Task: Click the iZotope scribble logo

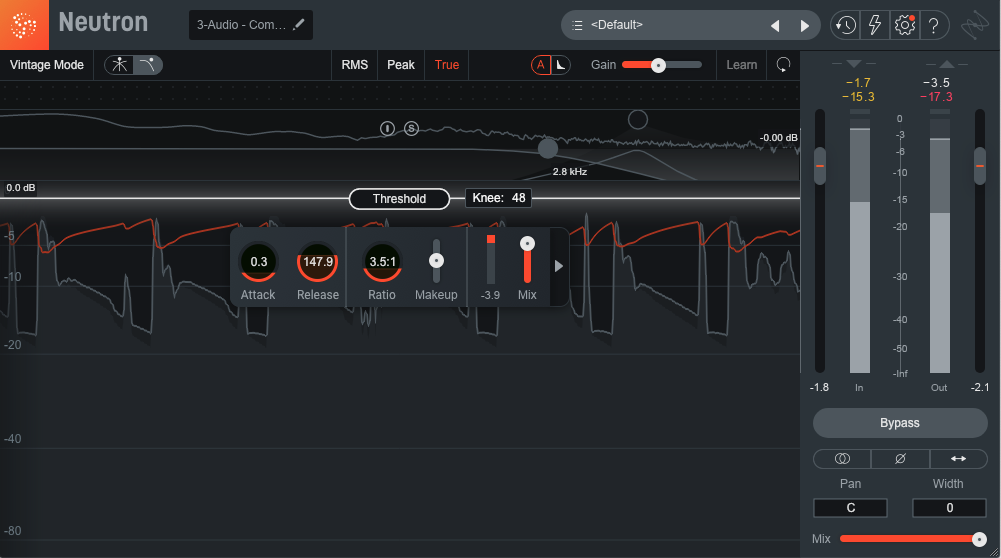Action: click(x=975, y=26)
